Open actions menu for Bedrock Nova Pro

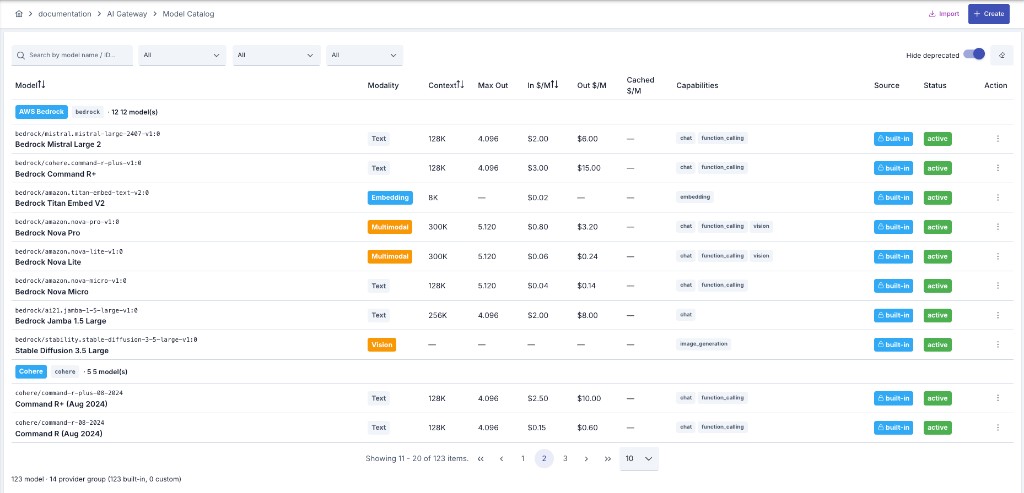[x=997, y=227]
